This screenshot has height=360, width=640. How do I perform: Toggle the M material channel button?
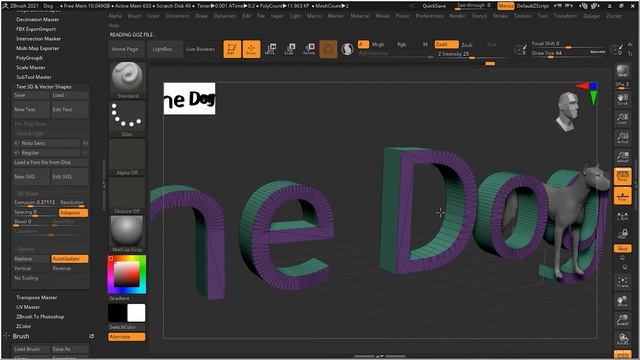[x=425, y=44]
